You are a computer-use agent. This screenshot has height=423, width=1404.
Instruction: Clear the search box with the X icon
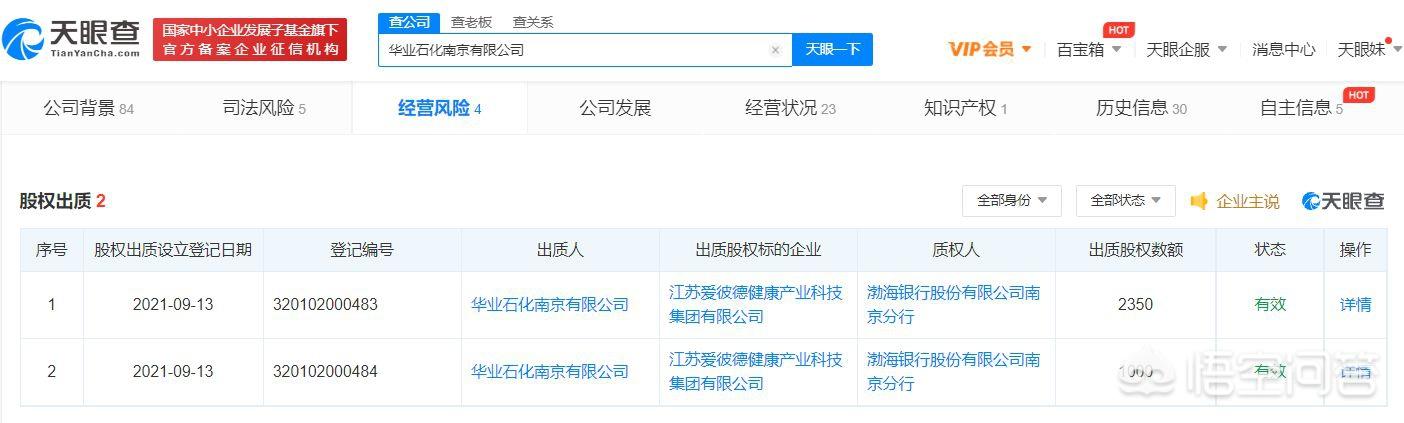[x=775, y=50]
